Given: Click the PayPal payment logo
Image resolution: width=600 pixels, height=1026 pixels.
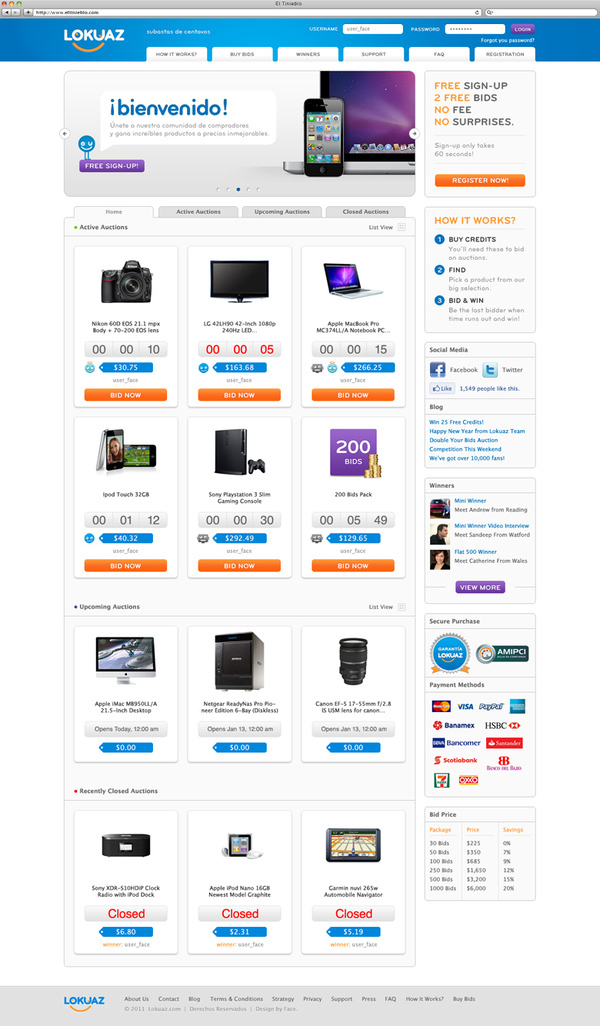Looking at the screenshot, I should click(491, 707).
